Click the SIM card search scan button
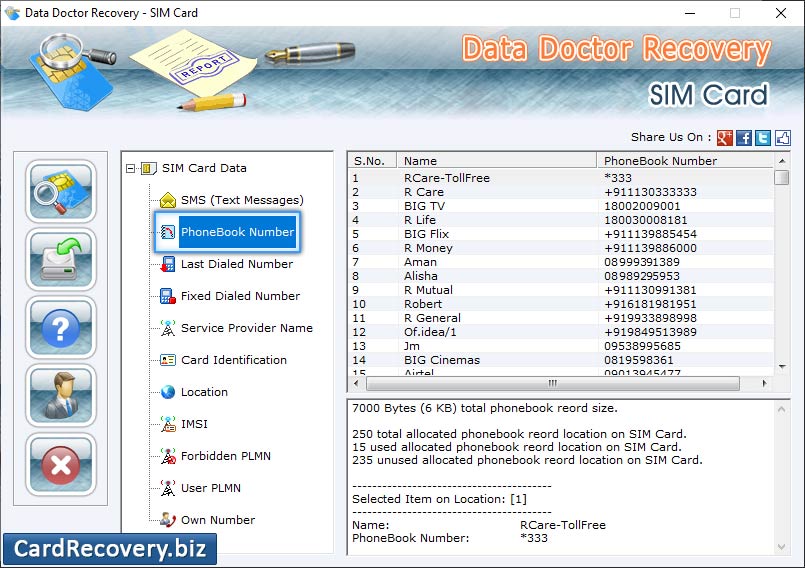Viewport: 805px width, 568px height. (61, 191)
